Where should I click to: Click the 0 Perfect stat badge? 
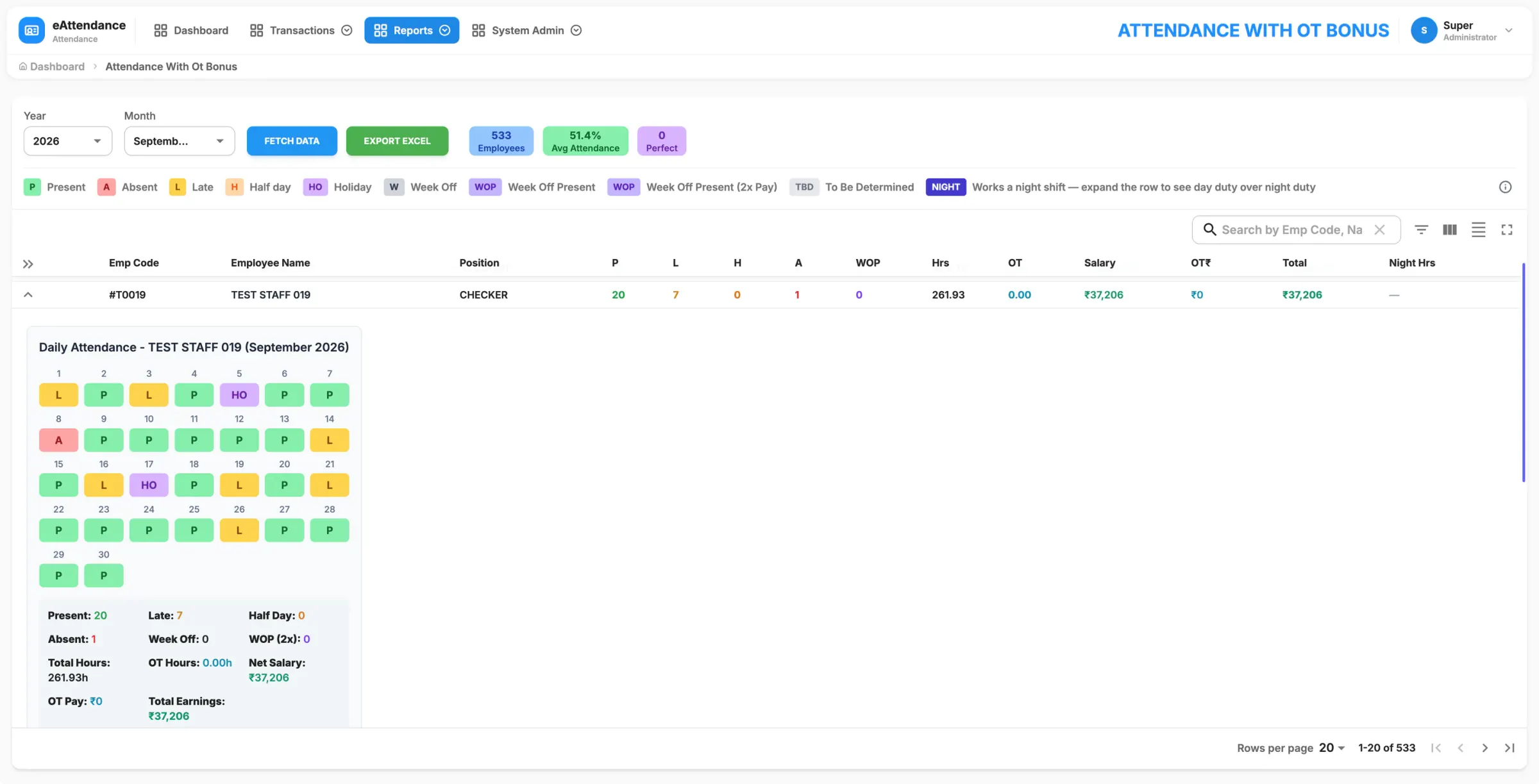click(x=661, y=141)
